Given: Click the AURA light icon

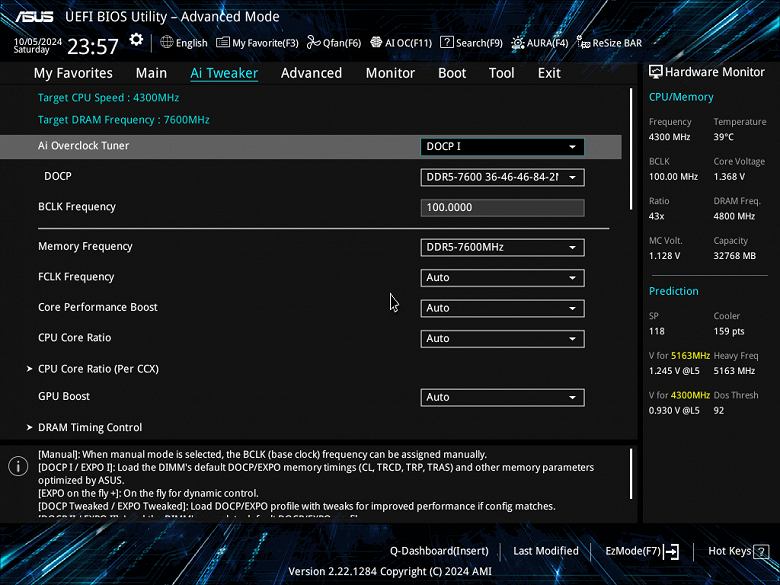Looking at the screenshot, I should (518, 43).
